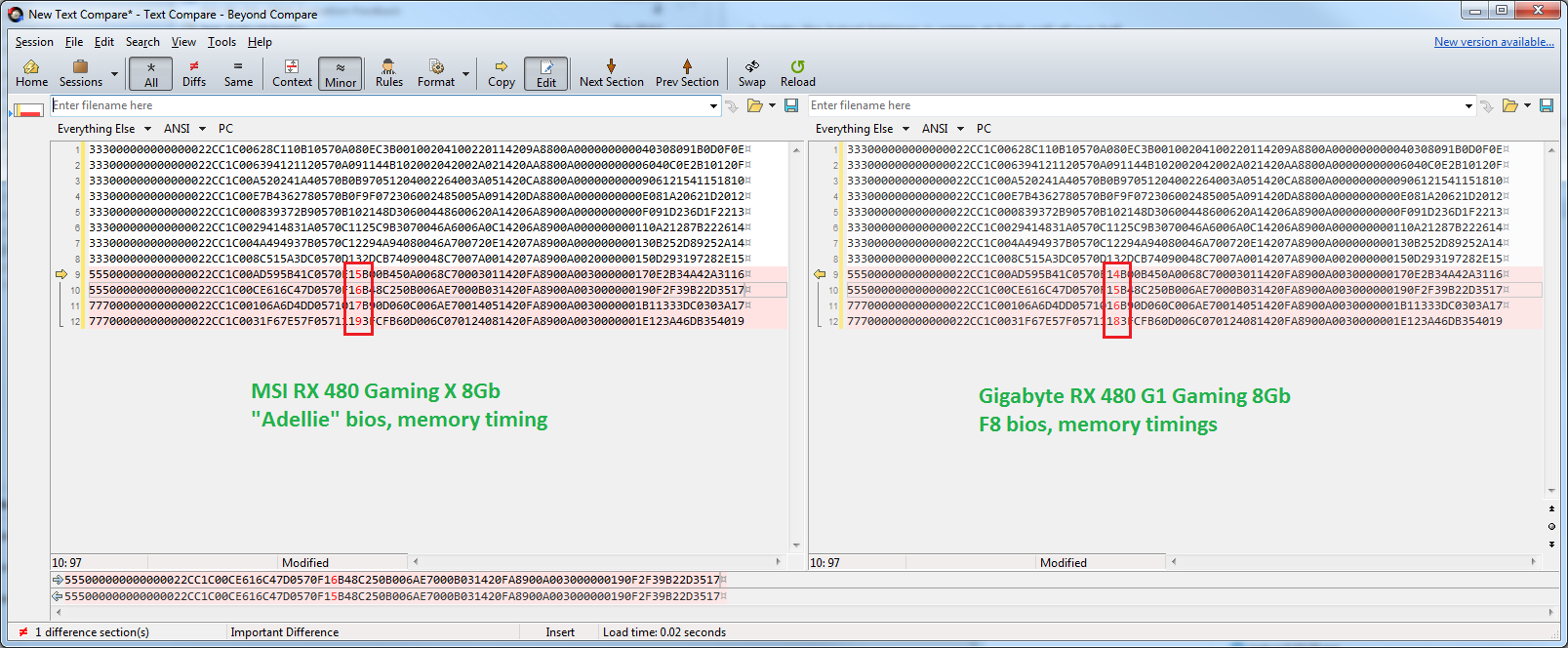Click yellow copy-right arrow at left line 9
This screenshot has height=648, width=1568.
click(x=61, y=274)
